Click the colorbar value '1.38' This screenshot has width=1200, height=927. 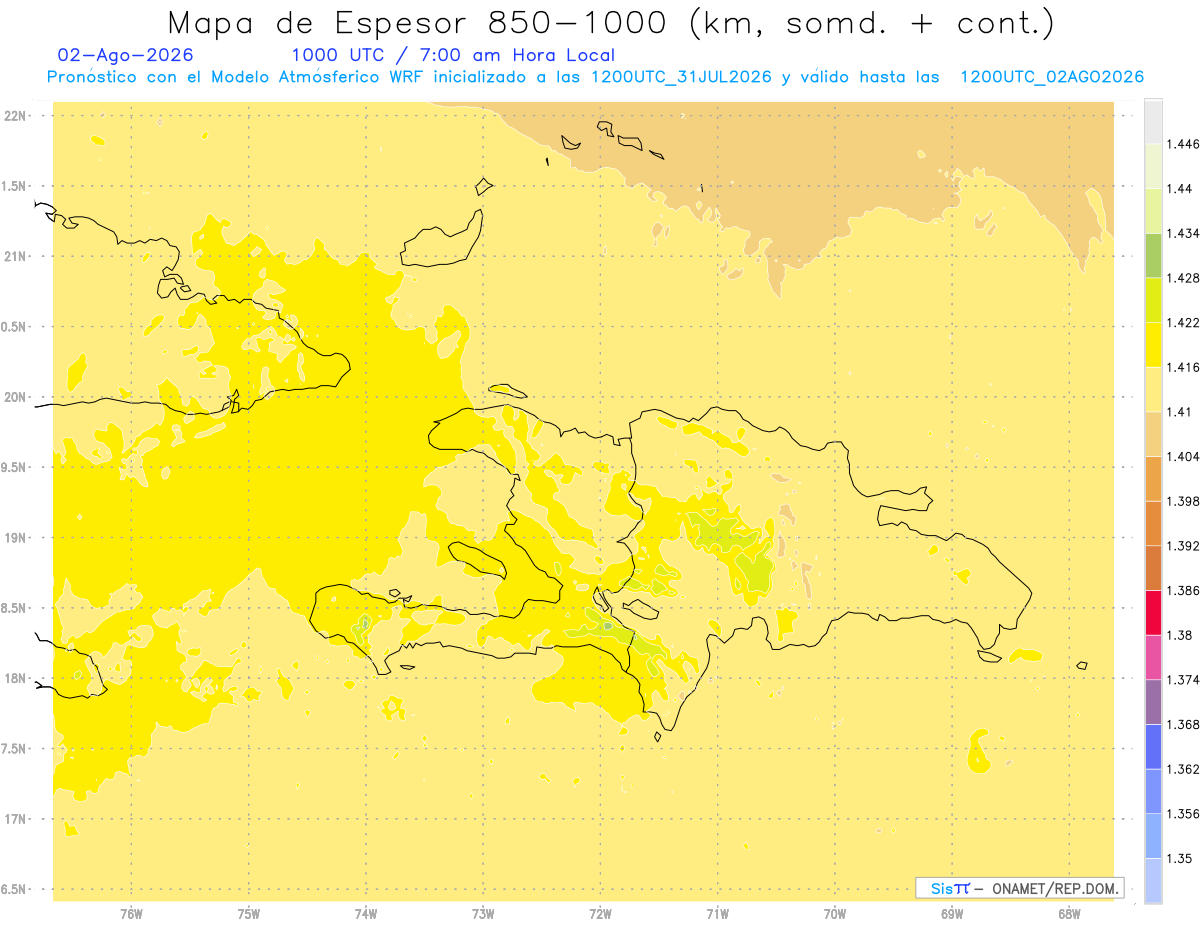[x=1181, y=635]
